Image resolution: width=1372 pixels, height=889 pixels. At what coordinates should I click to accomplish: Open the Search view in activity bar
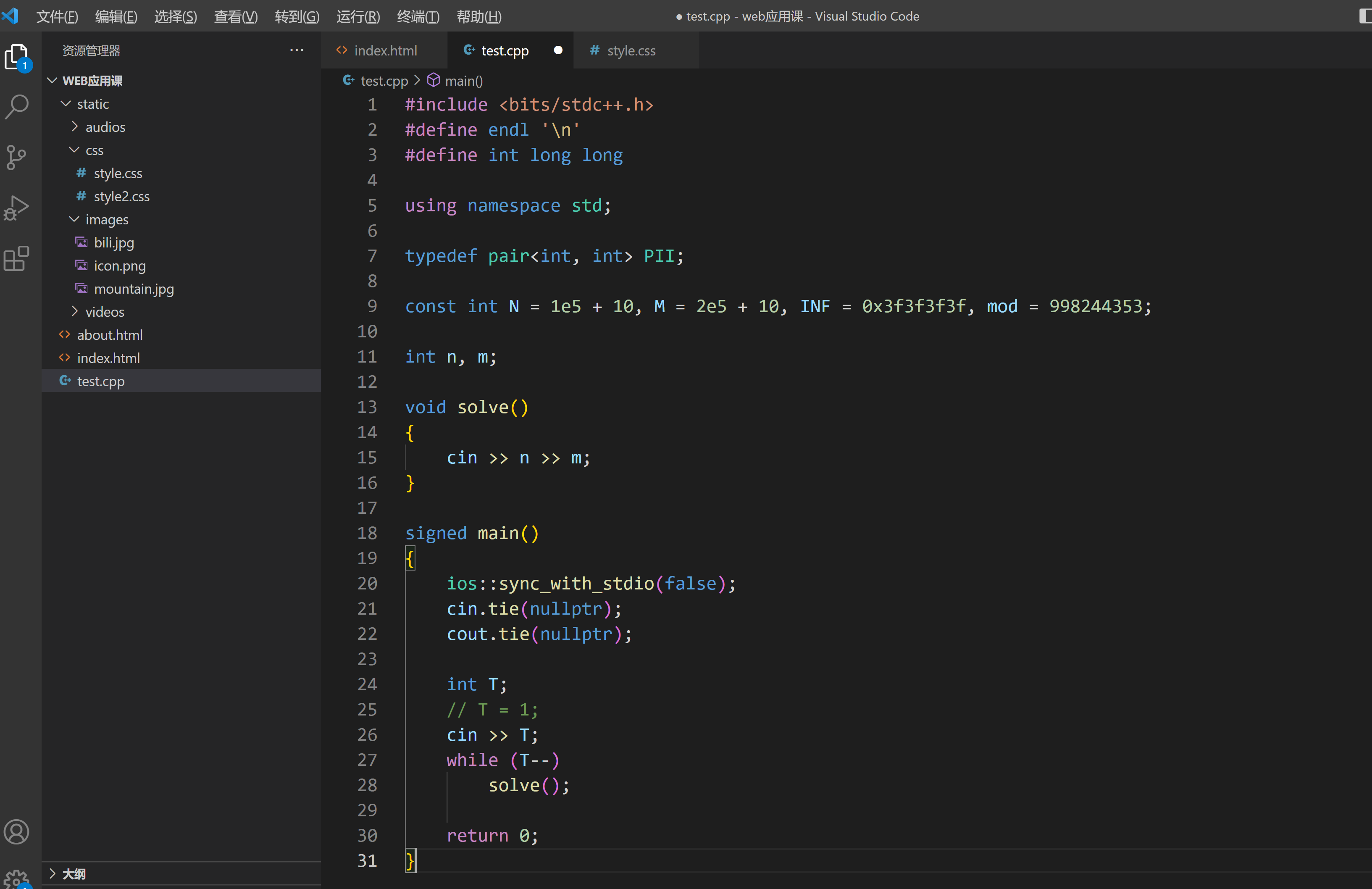17,107
